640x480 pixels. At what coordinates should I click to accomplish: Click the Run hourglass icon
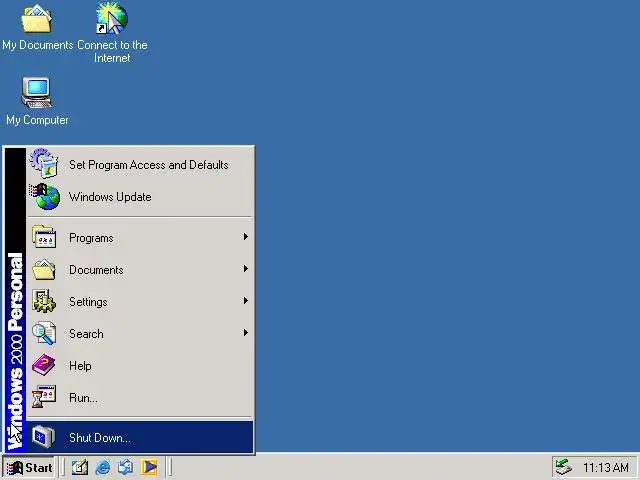point(44,397)
